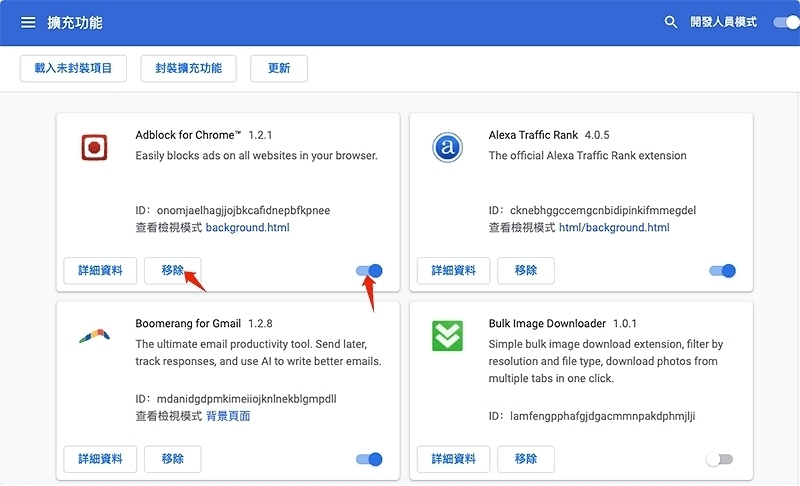
Task: Disable the Adblock for Chrome extension
Action: pyautogui.click(x=369, y=271)
